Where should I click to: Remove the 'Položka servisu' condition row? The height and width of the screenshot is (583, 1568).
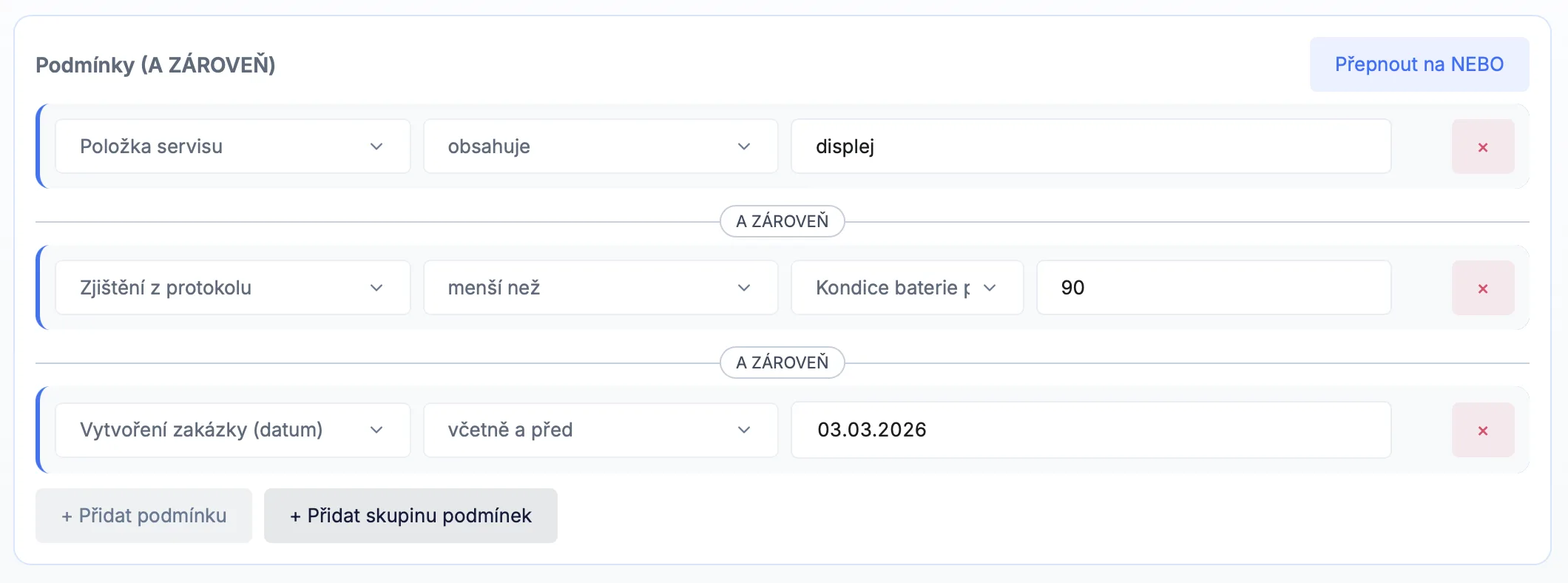1482,147
